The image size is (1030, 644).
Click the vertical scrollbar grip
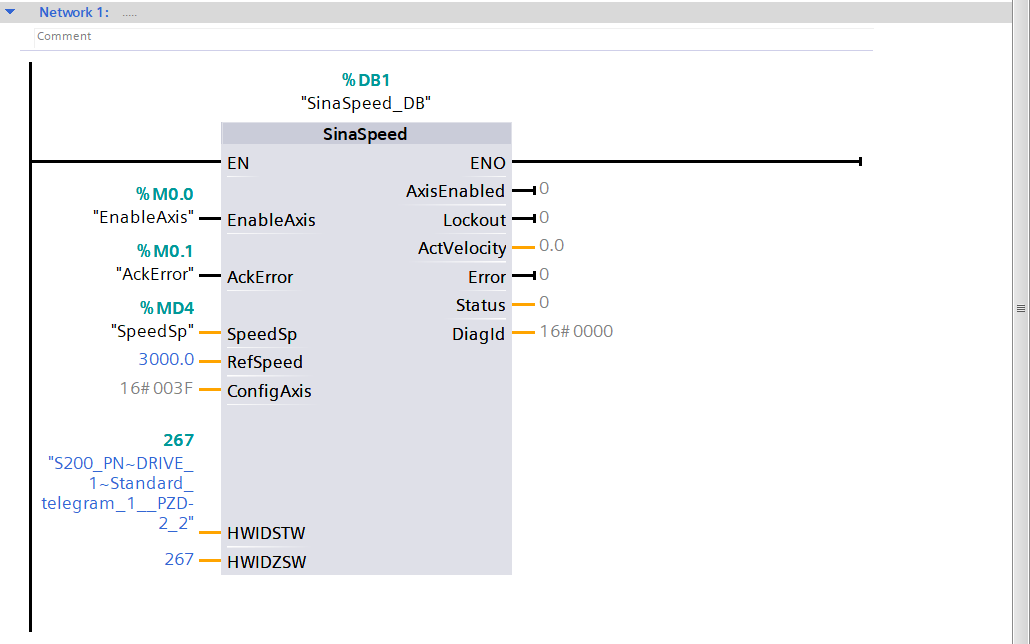[1021, 308]
